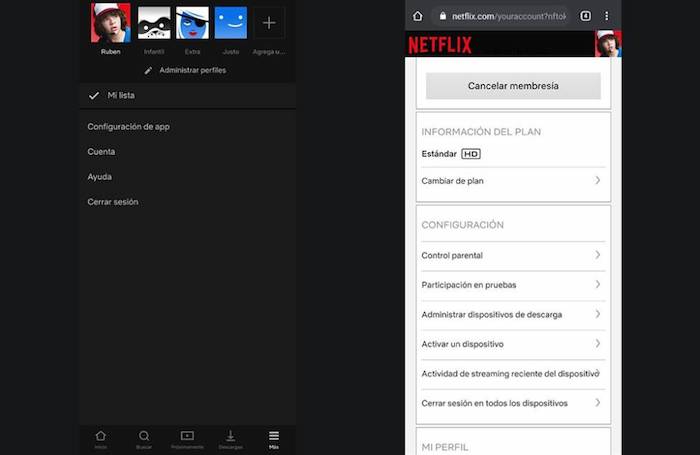This screenshot has height=455, width=700.
Task: Open the Descargas downloads icon
Action: [x=230, y=437]
